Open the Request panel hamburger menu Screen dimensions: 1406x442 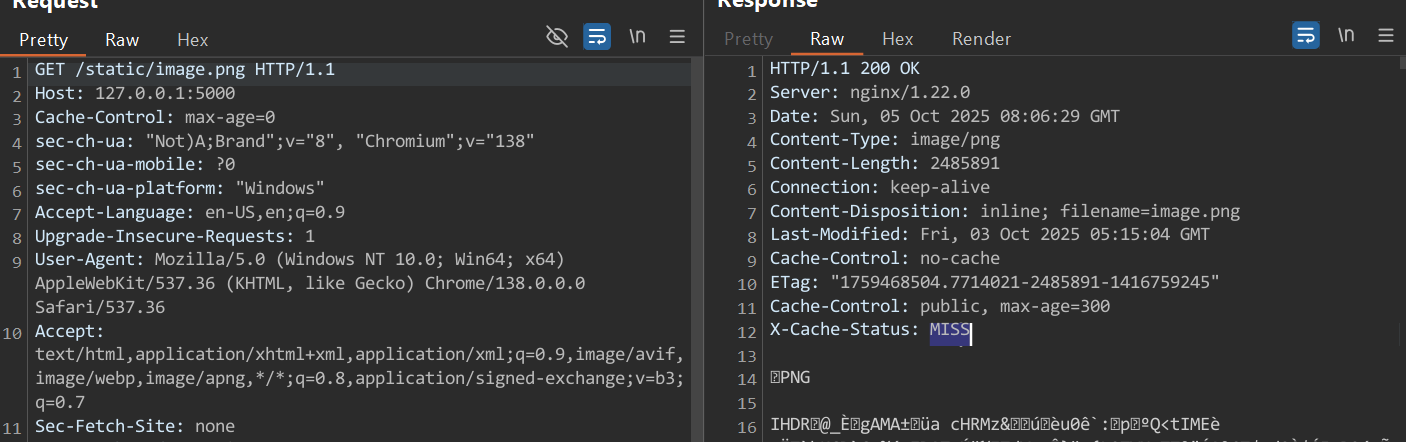tap(677, 37)
